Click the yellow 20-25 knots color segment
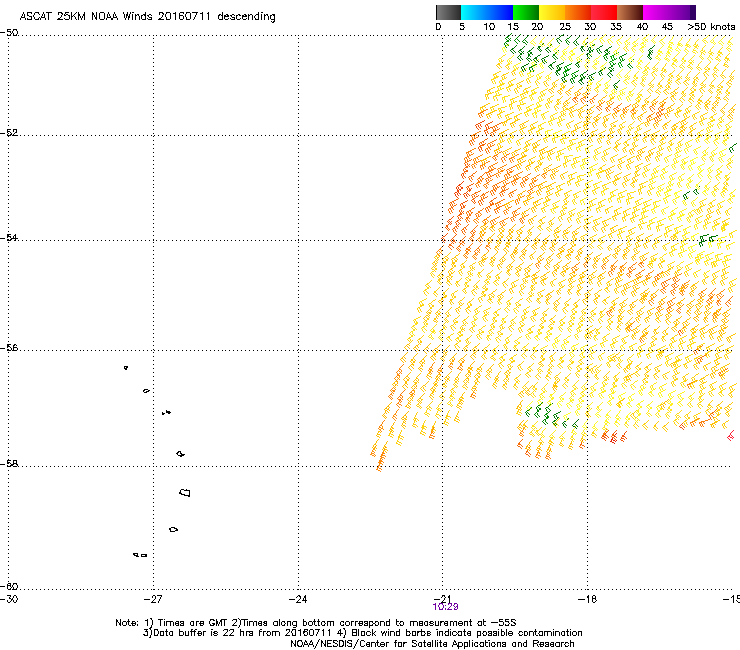740x650 pixels. [552, 12]
